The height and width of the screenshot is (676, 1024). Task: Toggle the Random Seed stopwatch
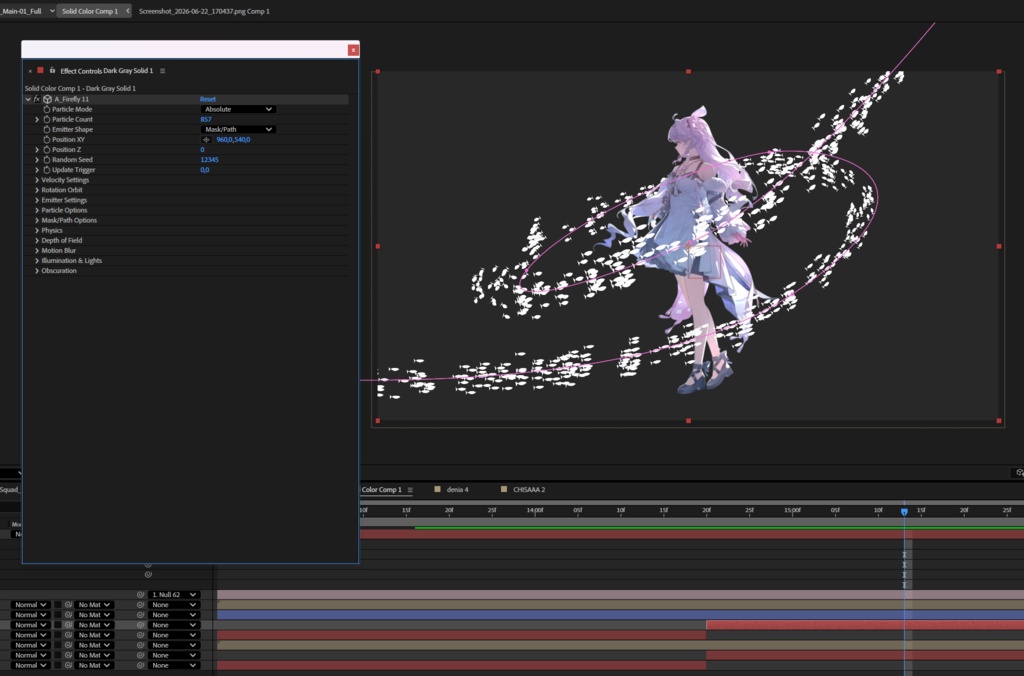pyautogui.click(x=46, y=159)
